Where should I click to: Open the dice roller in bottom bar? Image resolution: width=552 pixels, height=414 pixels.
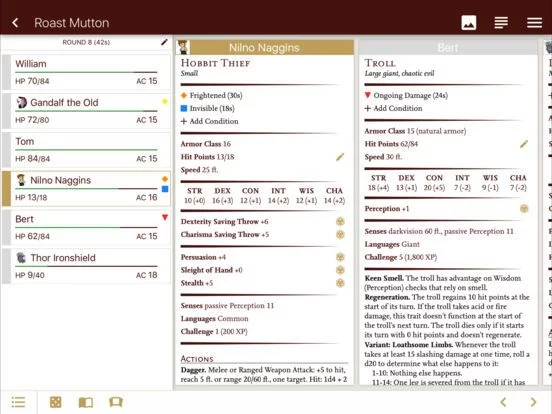coord(55,402)
